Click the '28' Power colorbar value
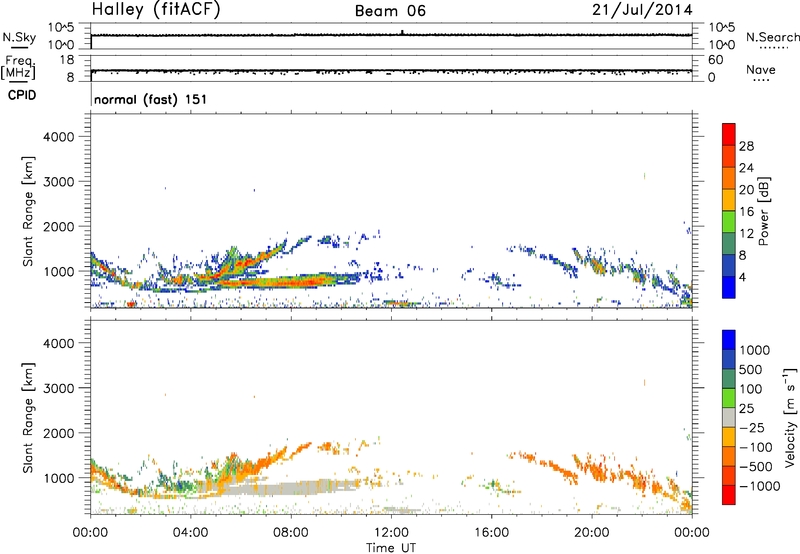 point(746,146)
